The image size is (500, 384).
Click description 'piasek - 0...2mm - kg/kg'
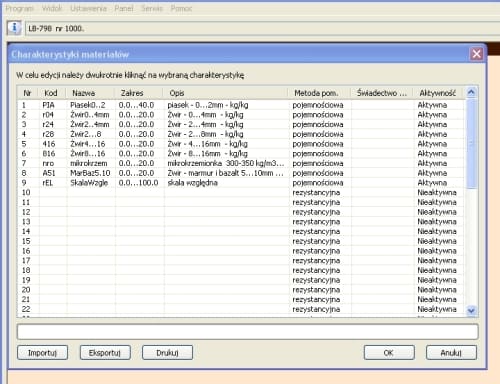coord(208,105)
